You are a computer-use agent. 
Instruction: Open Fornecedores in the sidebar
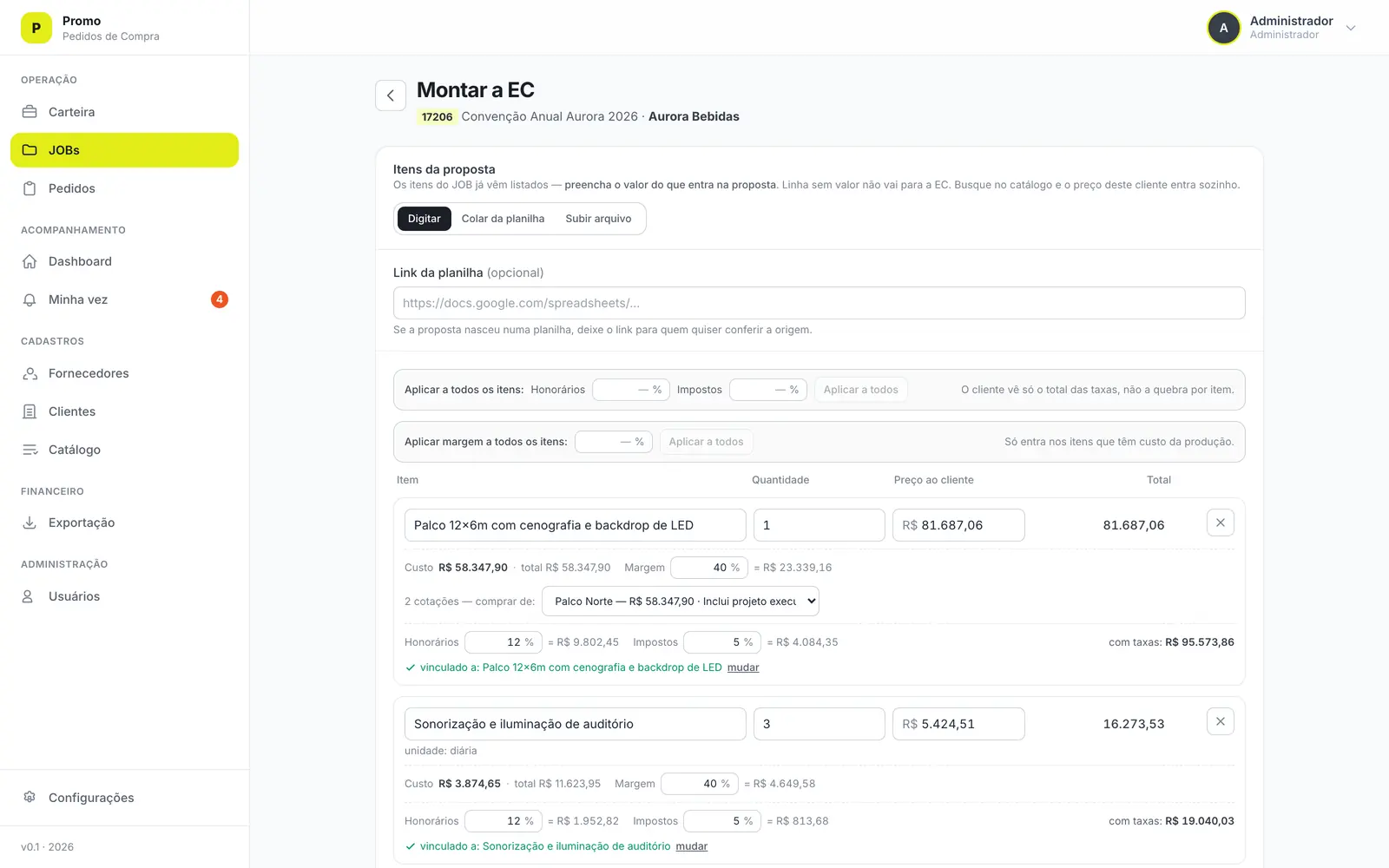coord(124,373)
